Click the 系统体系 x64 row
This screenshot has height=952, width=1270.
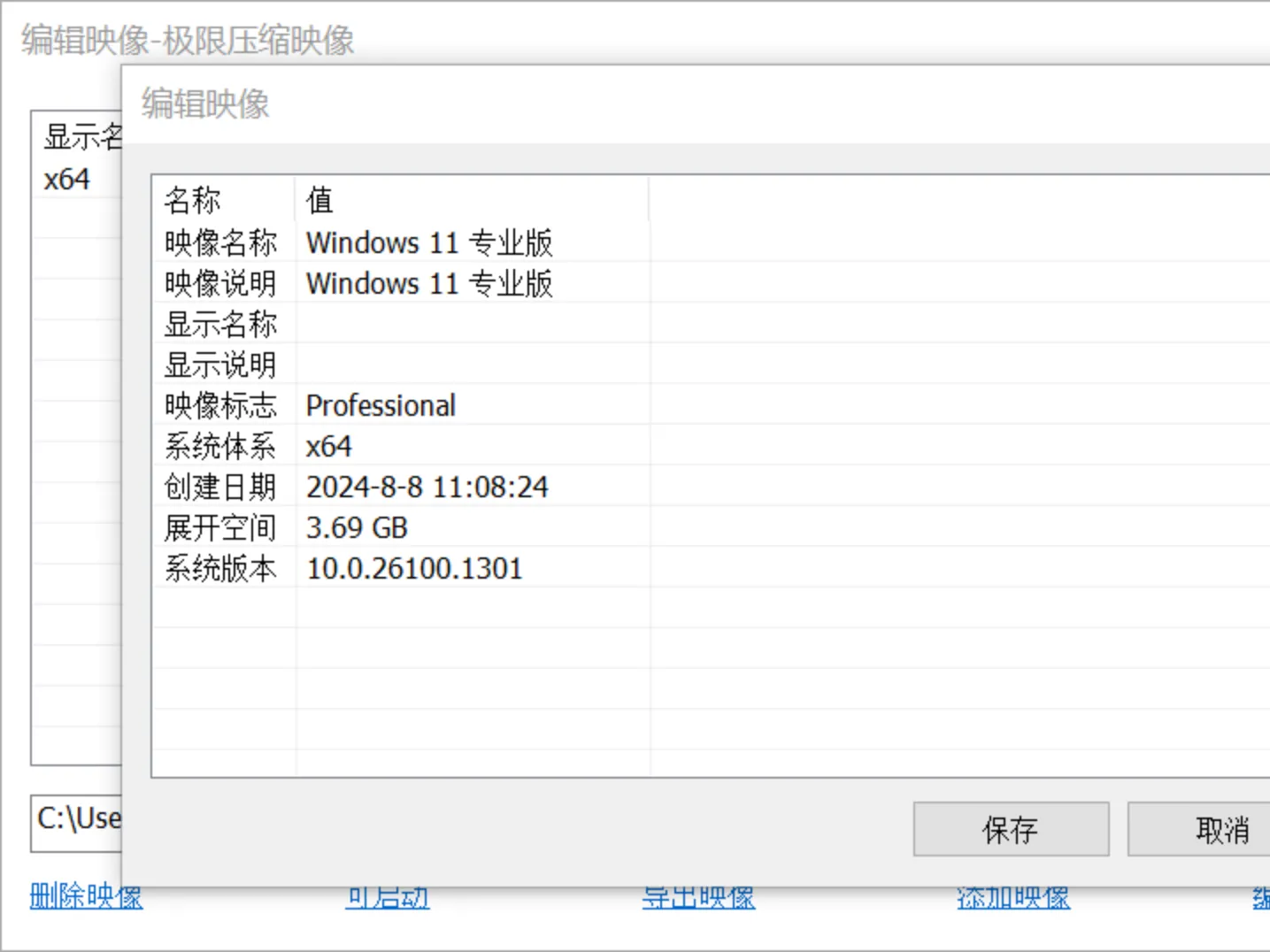[328, 446]
